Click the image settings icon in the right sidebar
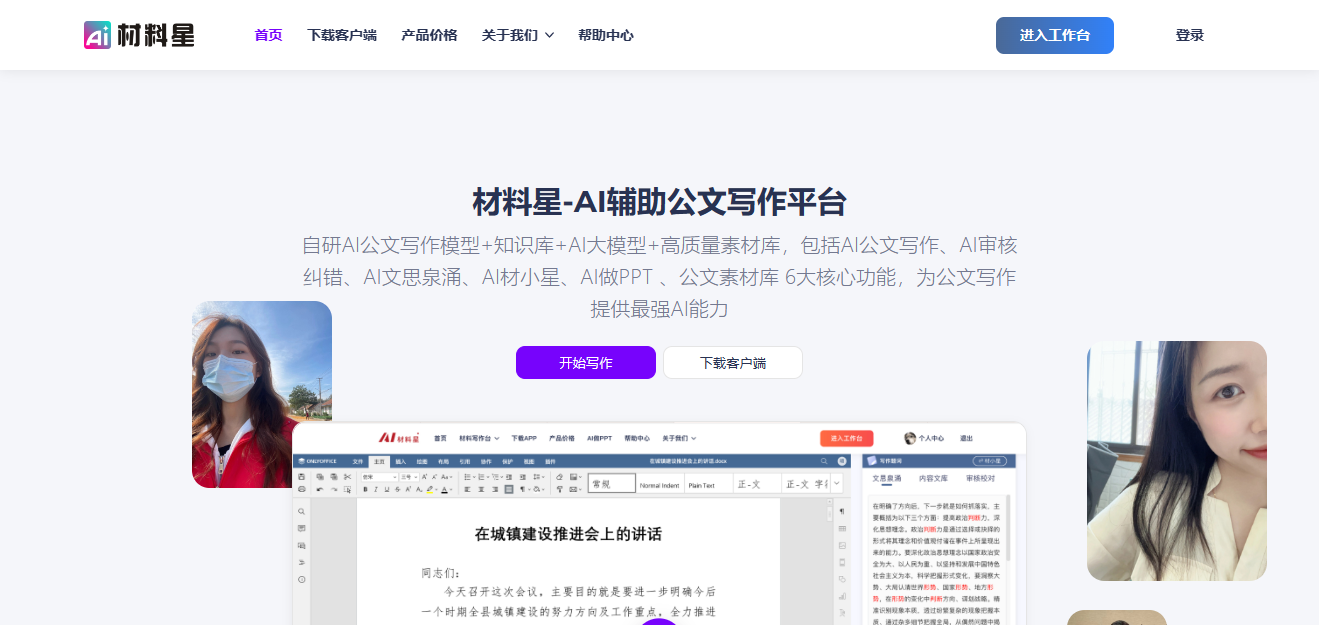 842,545
